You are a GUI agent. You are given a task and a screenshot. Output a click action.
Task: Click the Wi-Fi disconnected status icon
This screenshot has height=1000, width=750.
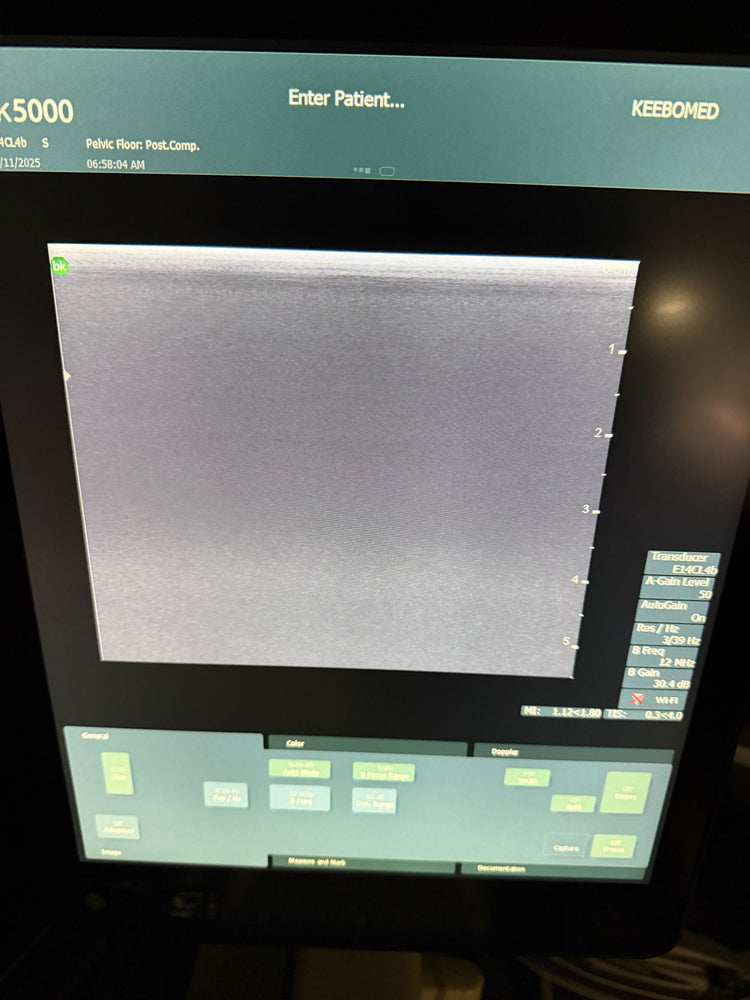tap(637, 700)
